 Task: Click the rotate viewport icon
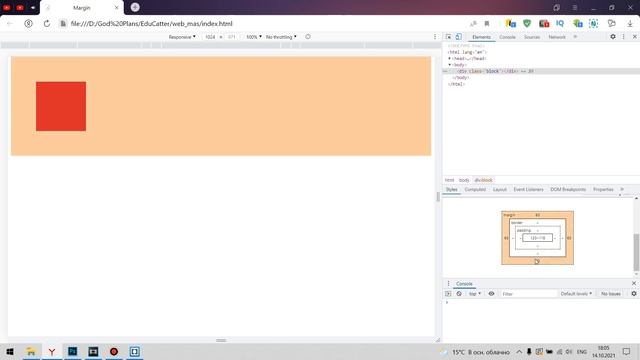point(308,37)
